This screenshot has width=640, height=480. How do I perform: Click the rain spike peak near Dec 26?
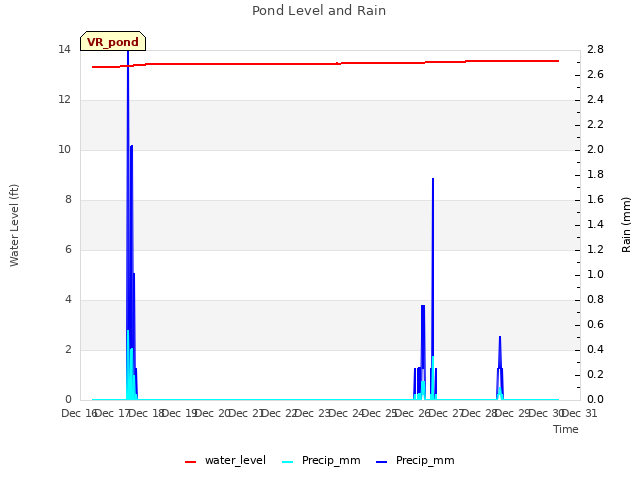pyautogui.click(x=433, y=179)
